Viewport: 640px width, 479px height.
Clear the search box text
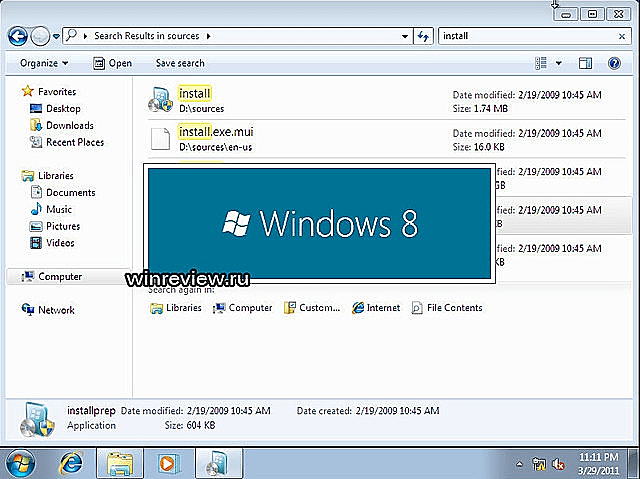(x=622, y=36)
